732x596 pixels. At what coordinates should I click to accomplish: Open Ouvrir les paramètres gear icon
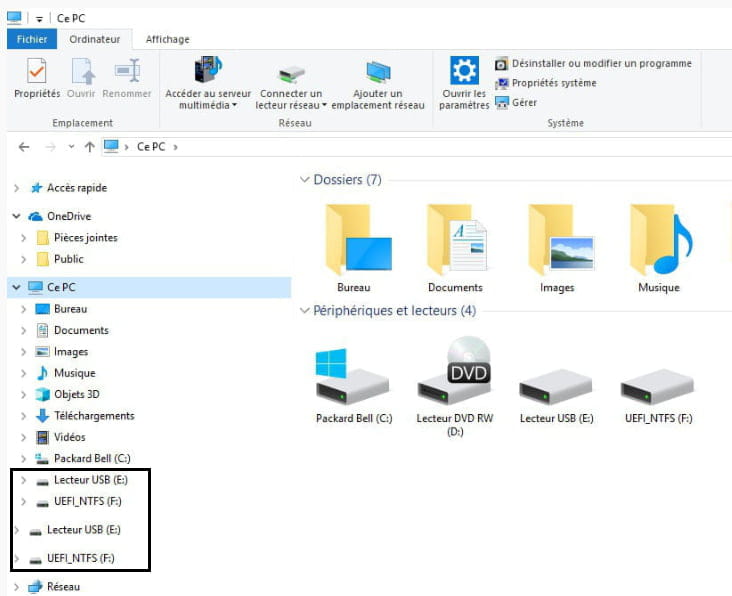464,70
